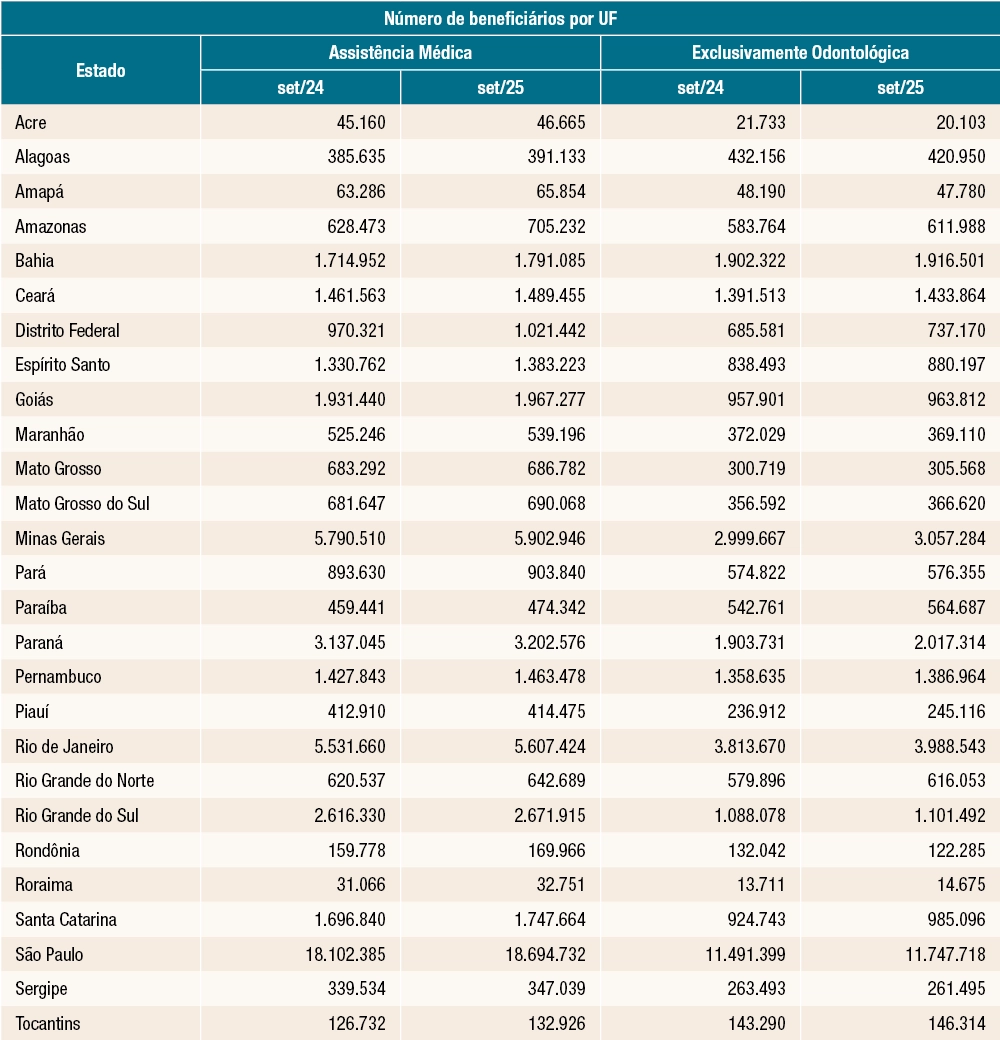Select set/24 header under Assistência Médica

(300, 88)
